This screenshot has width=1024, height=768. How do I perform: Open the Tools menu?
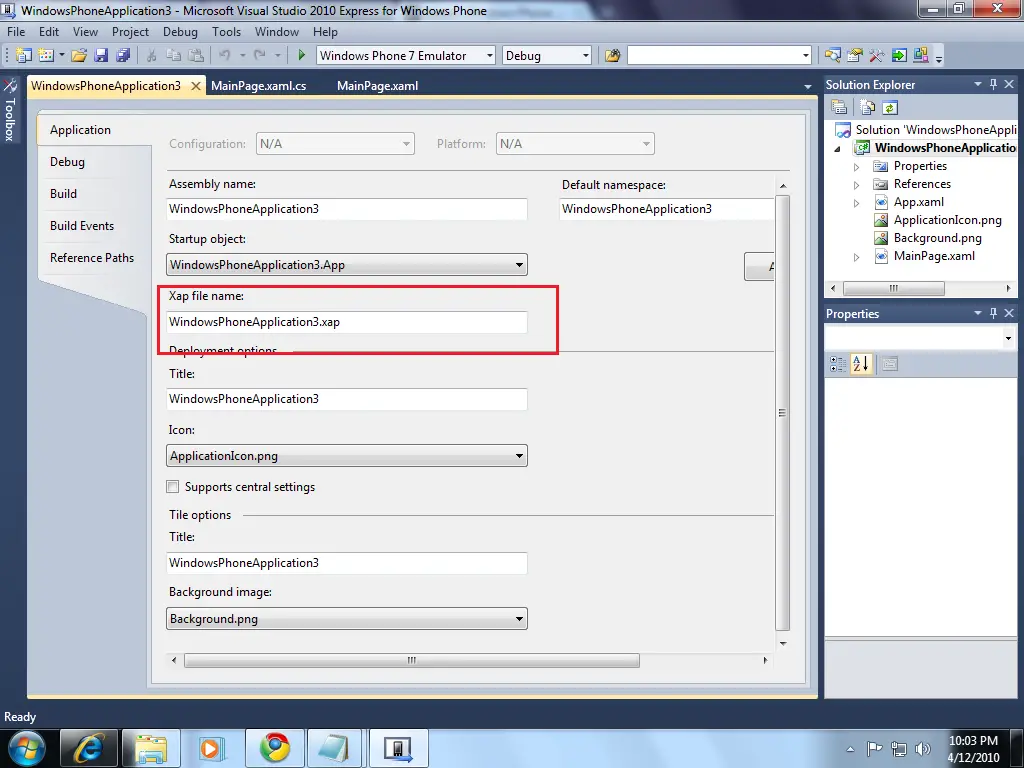[226, 31]
